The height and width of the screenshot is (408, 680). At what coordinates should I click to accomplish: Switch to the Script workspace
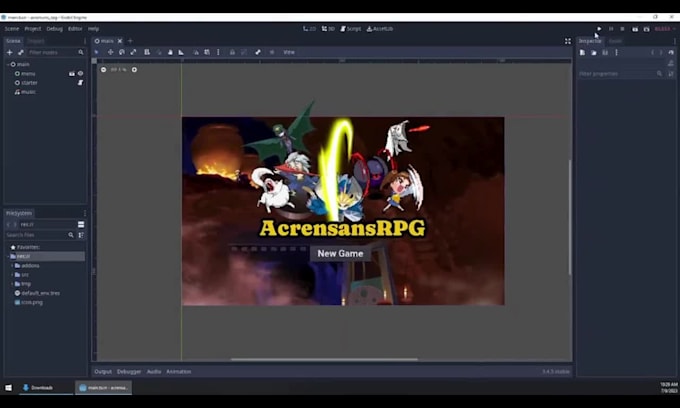click(350, 29)
